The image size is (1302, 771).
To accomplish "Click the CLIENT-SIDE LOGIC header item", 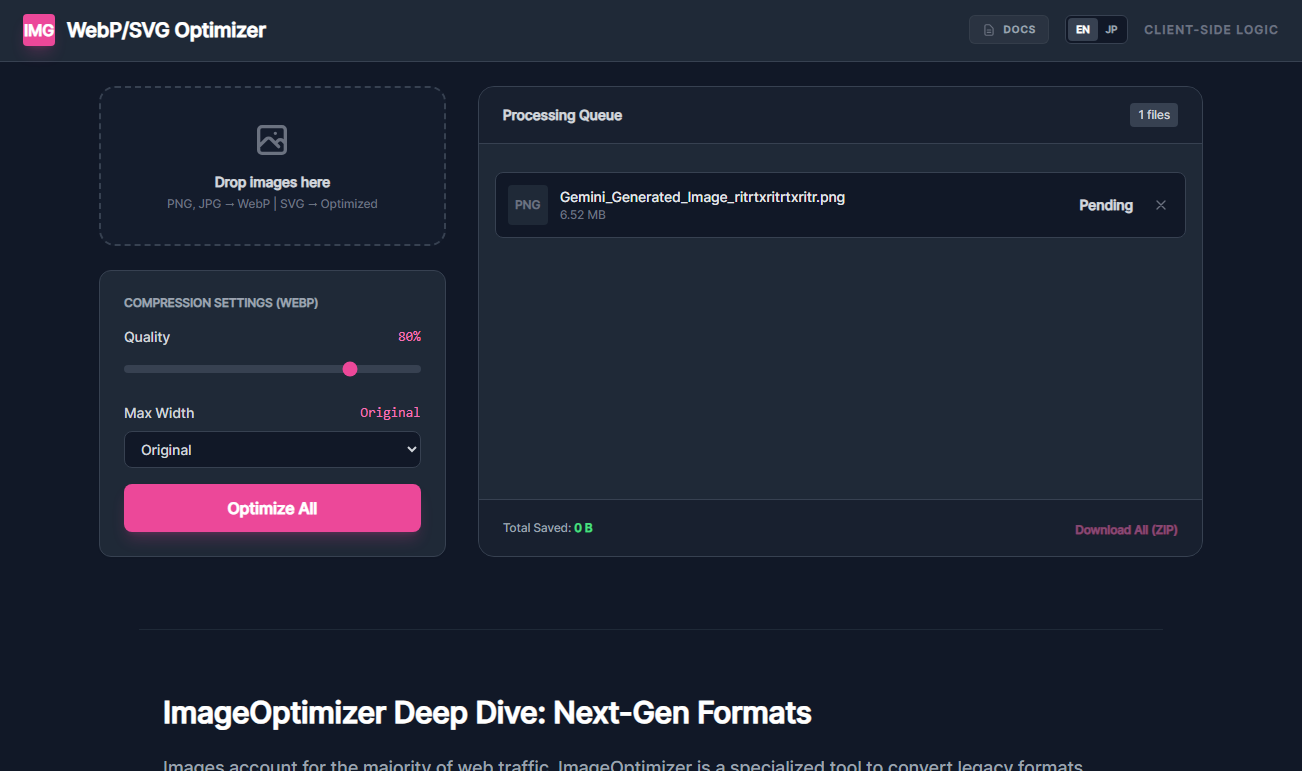I will (1211, 29).
